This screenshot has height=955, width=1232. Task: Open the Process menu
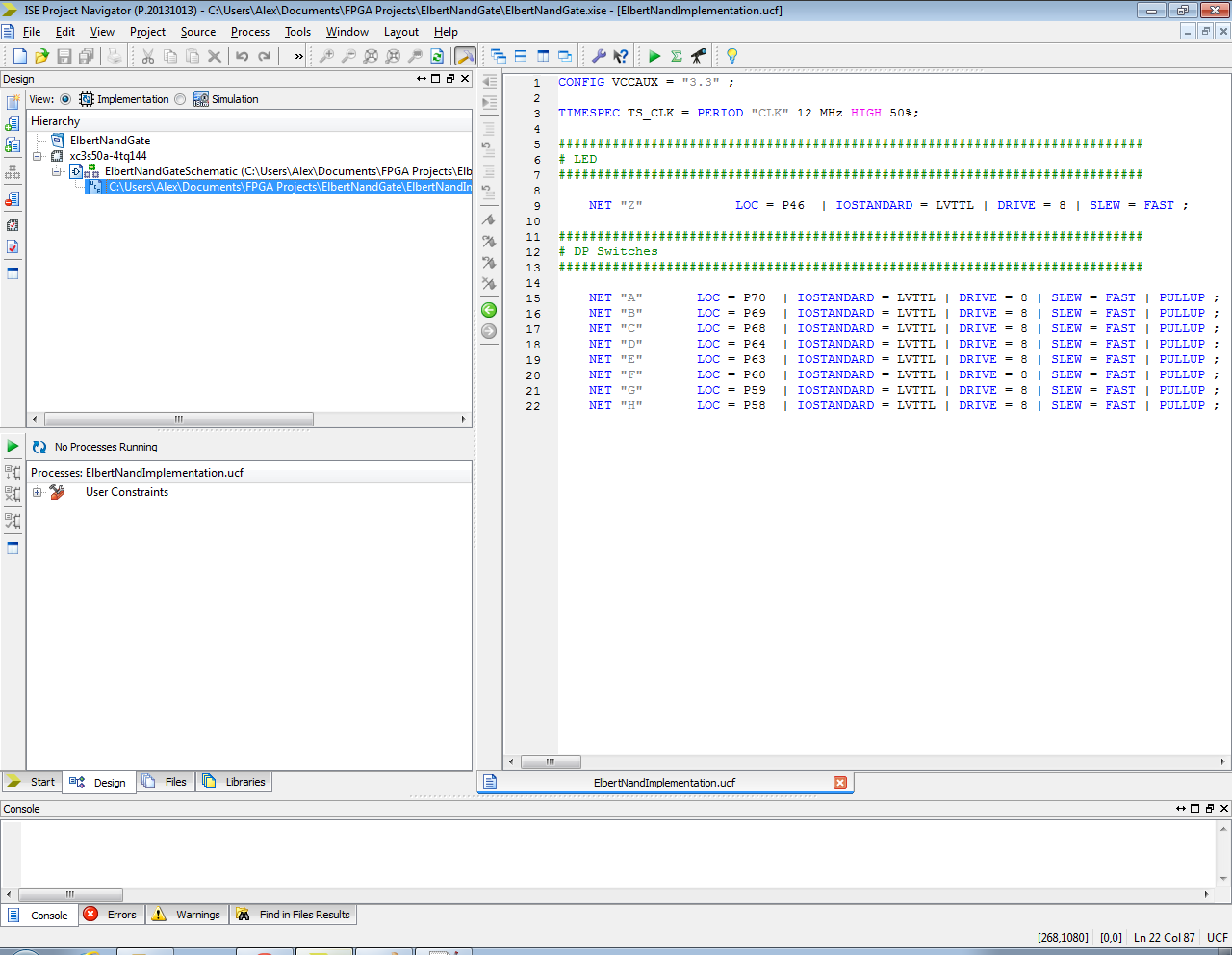coord(249,32)
